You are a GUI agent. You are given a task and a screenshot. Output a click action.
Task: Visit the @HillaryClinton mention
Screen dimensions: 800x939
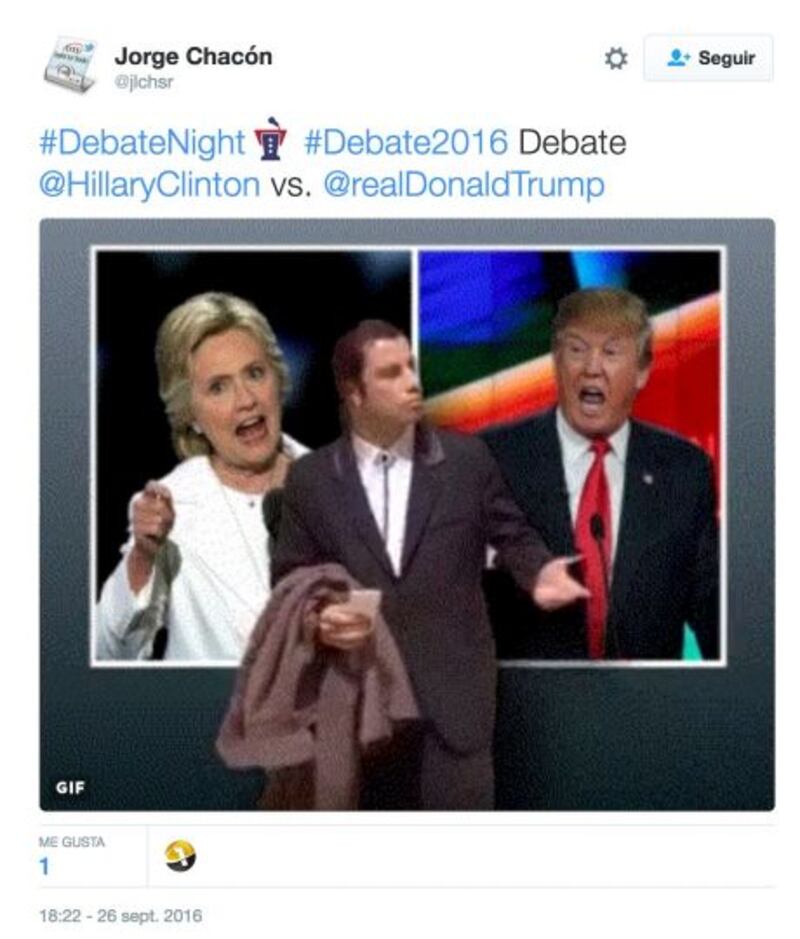(150, 184)
